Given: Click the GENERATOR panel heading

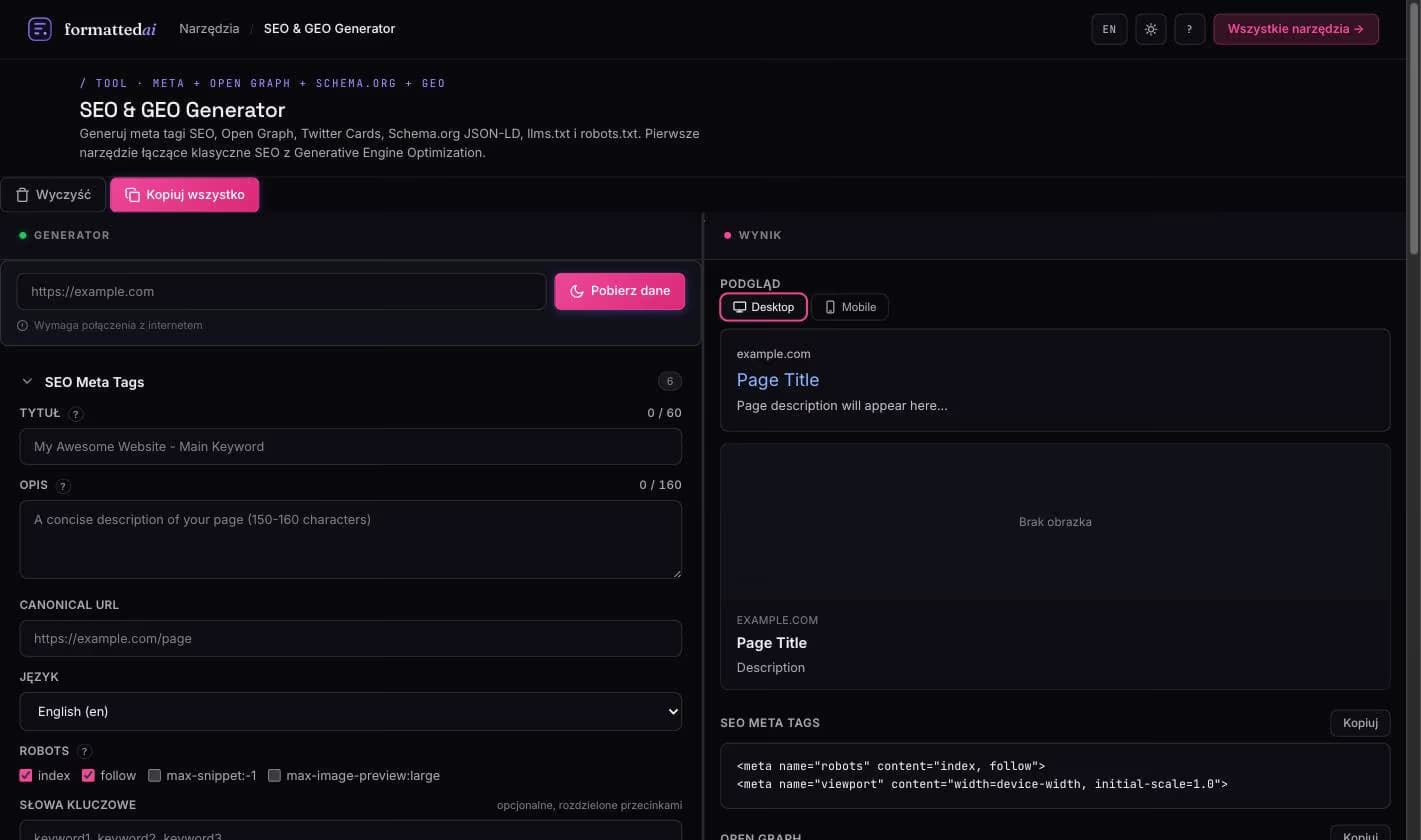Looking at the screenshot, I should [72, 235].
